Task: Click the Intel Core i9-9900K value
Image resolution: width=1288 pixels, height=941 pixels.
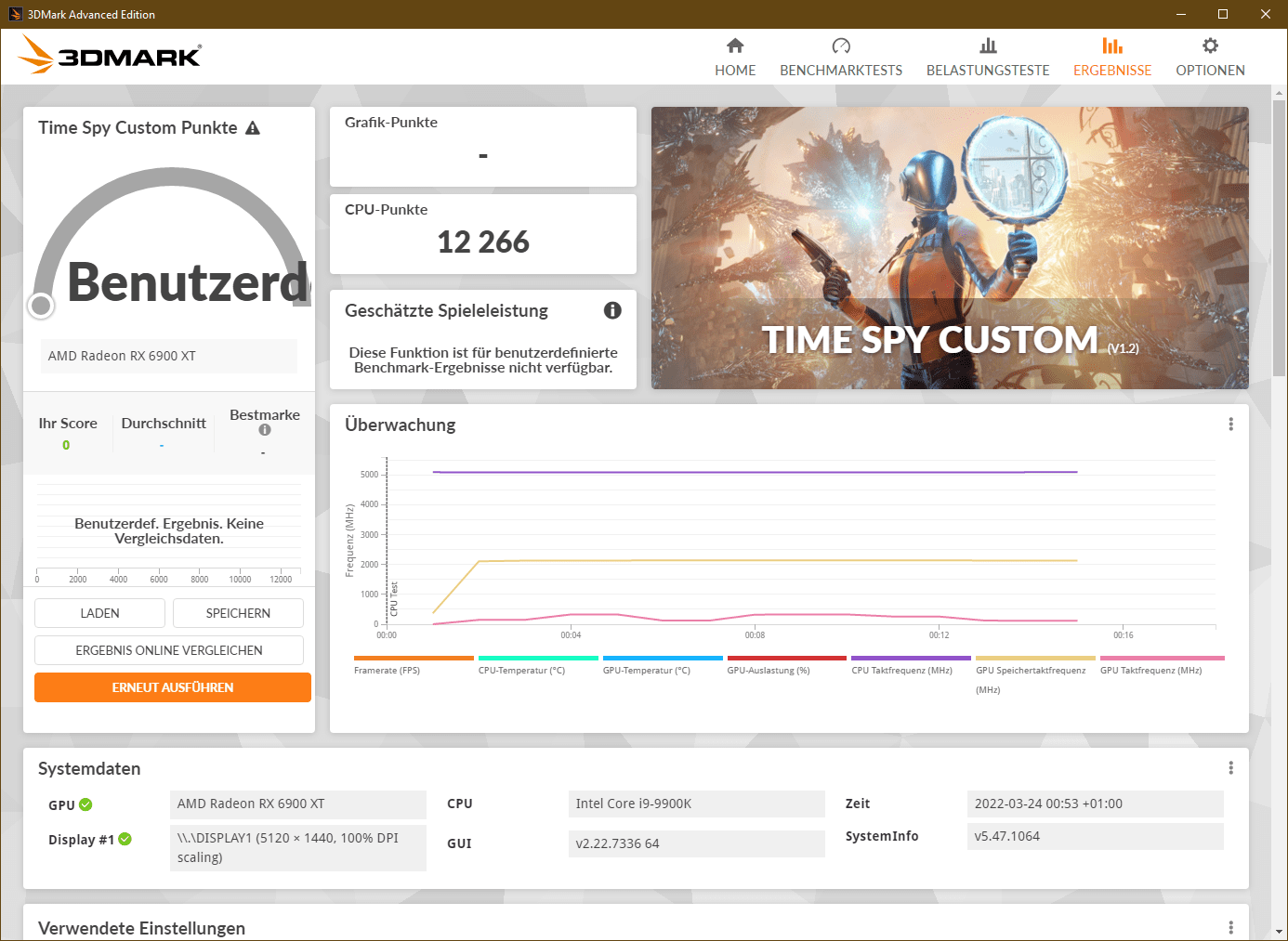Action: point(697,804)
